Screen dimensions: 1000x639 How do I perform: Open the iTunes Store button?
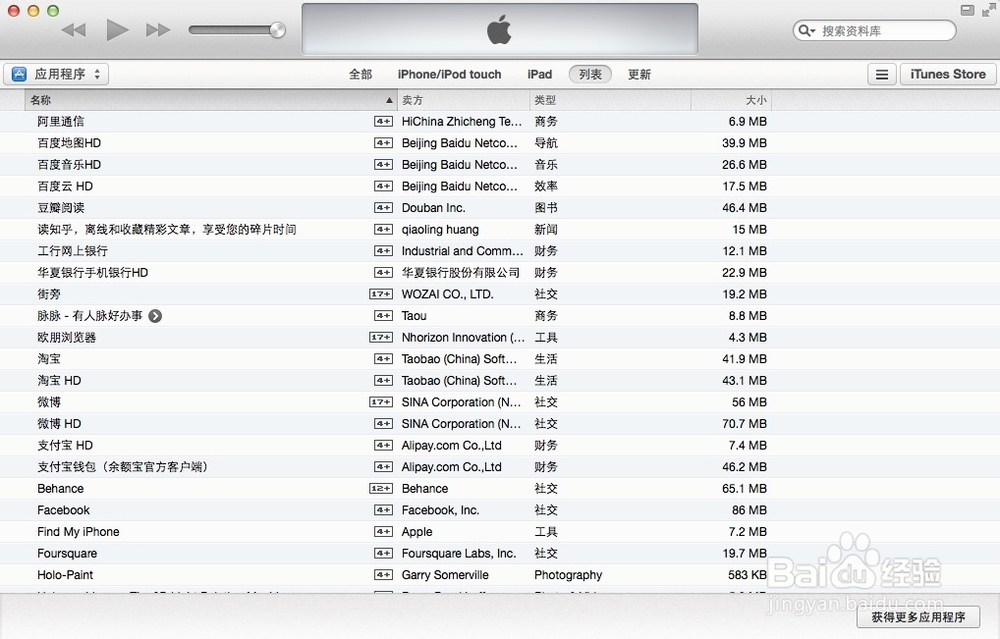948,75
